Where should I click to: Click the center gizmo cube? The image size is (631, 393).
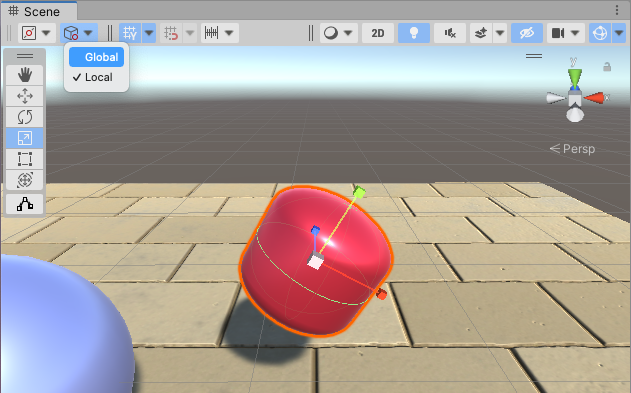tap(575, 98)
